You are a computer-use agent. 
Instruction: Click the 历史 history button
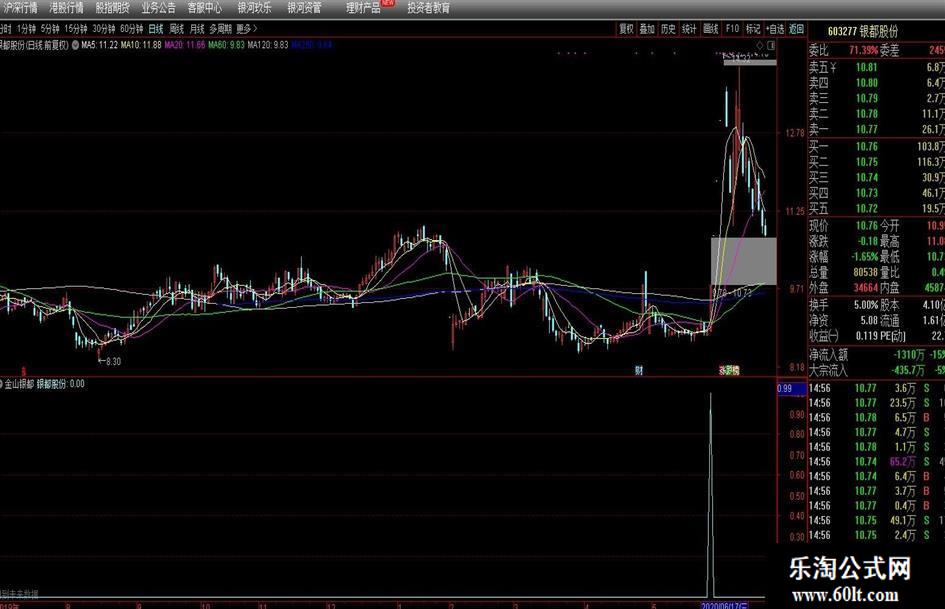tap(668, 28)
